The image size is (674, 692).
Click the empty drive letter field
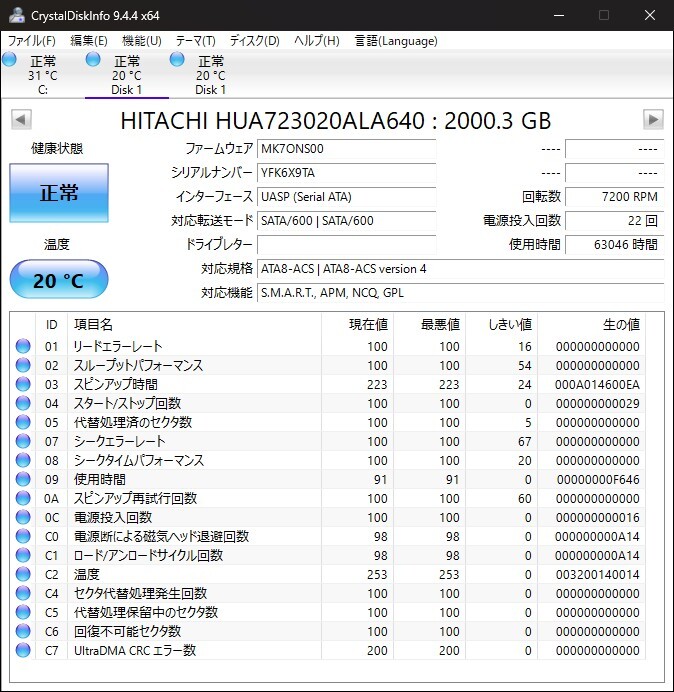pos(346,244)
